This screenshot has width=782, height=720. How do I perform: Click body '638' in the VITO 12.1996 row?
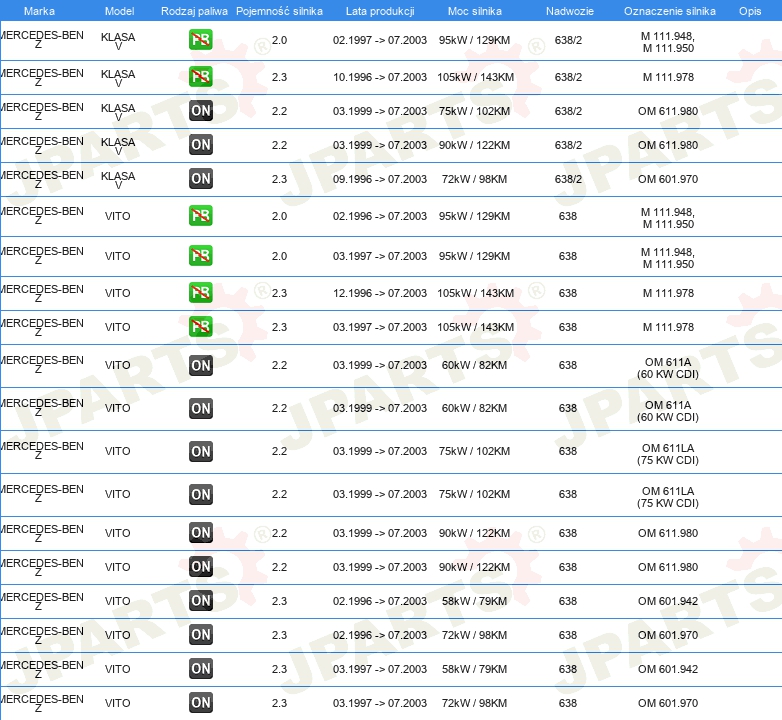568,293
